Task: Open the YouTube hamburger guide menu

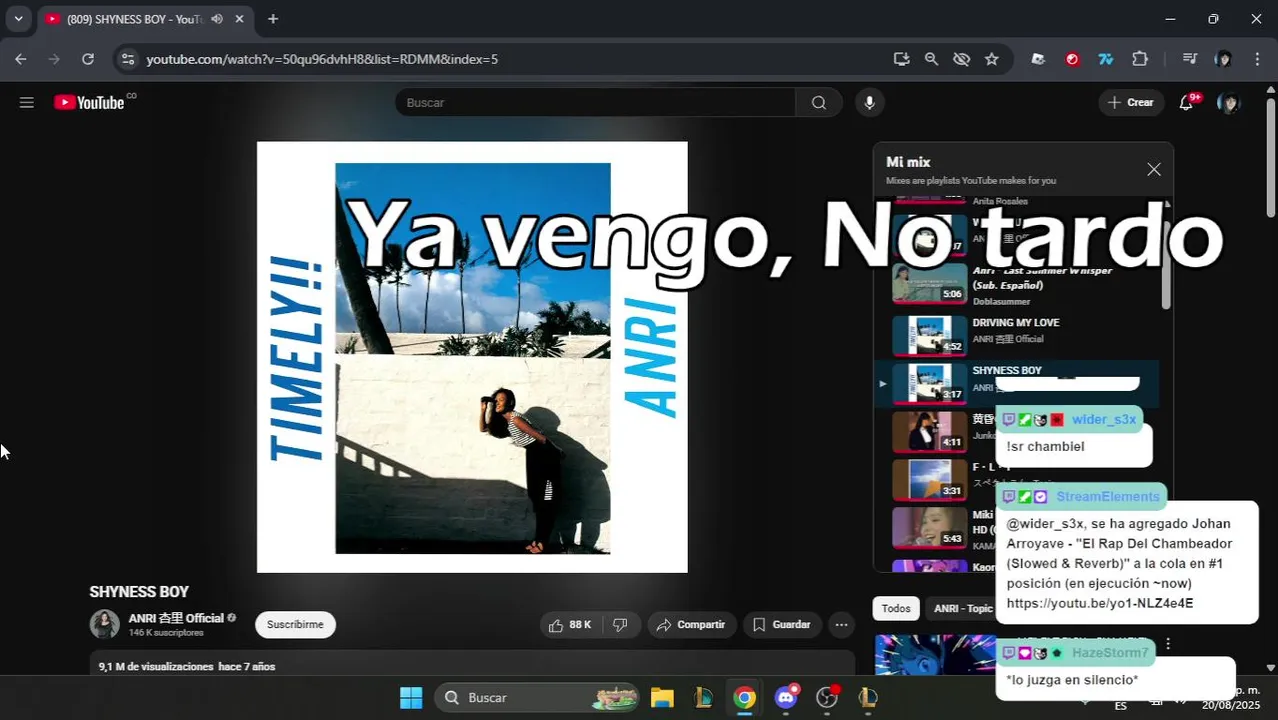Action: (27, 102)
